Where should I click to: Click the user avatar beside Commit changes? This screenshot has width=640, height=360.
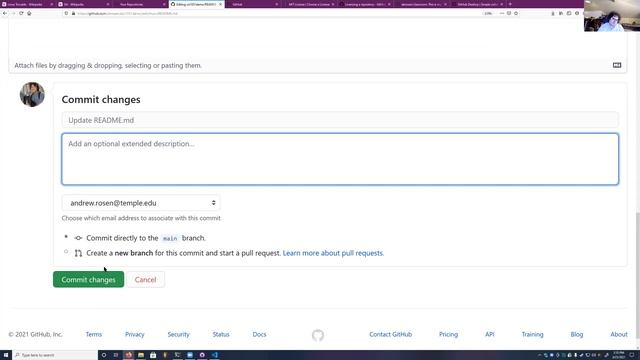point(32,94)
